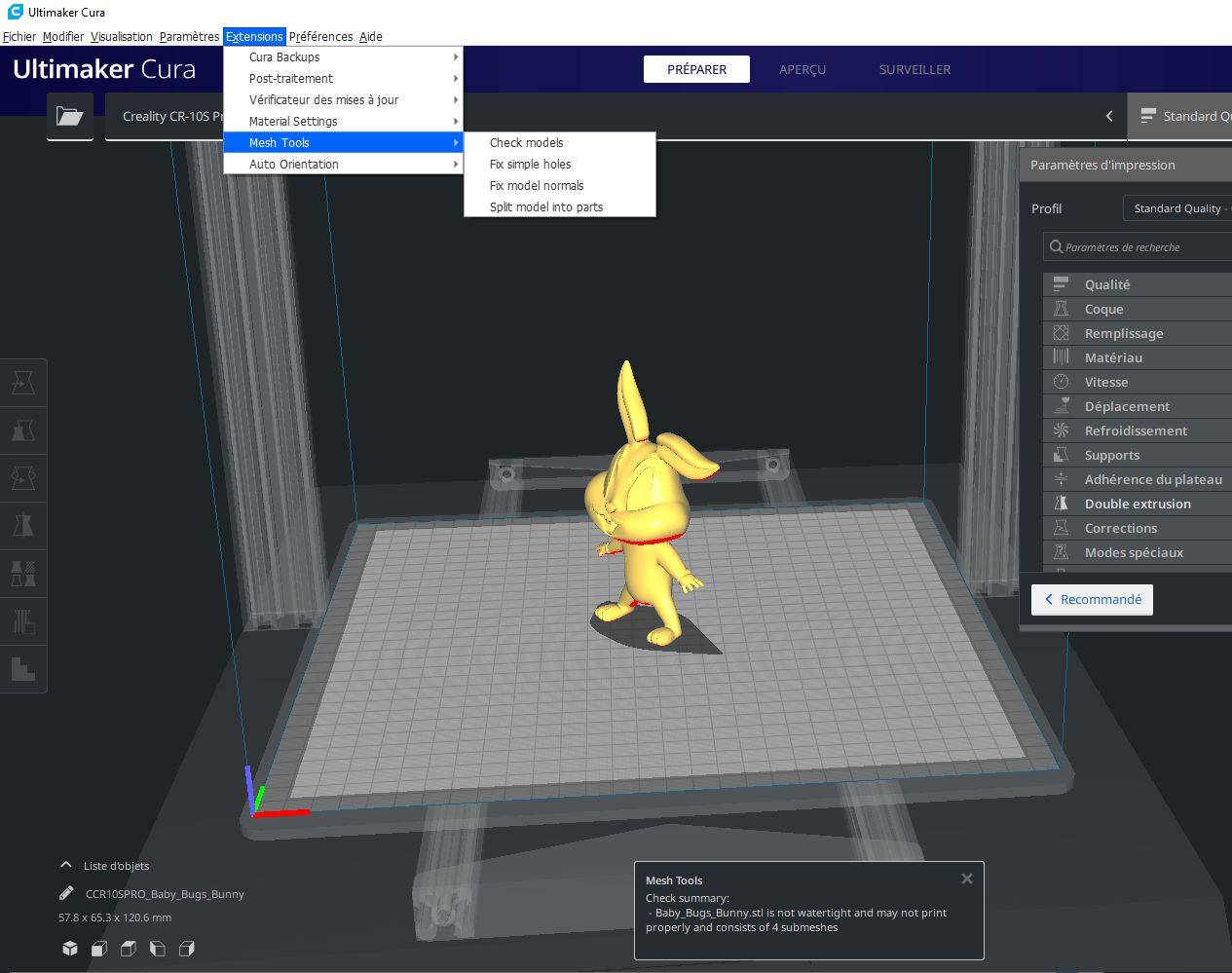This screenshot has width=1232, height=973.
Task: Choose Fix simple holes
Action: (560, 164)
